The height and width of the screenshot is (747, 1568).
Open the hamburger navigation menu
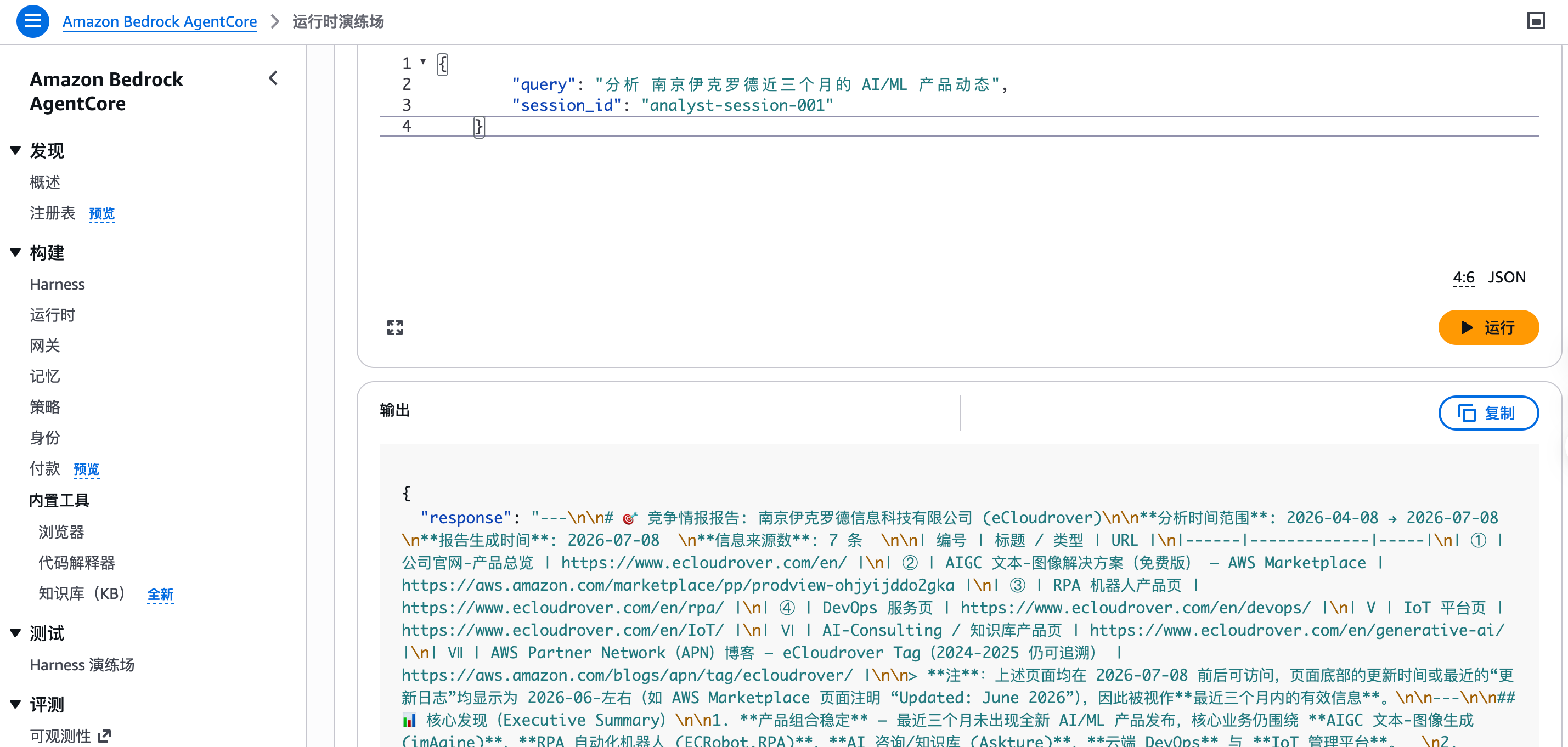[32, 21]
